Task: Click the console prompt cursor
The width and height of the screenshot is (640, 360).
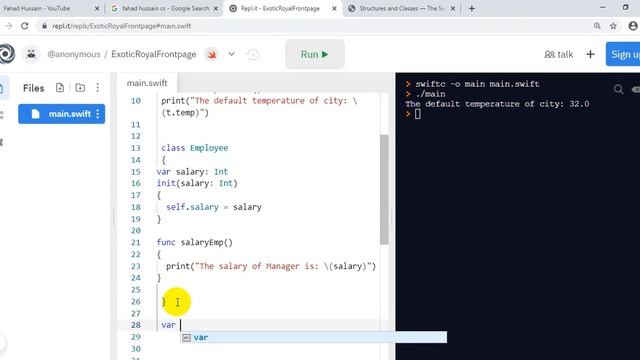Action: [x=418, y=114]
